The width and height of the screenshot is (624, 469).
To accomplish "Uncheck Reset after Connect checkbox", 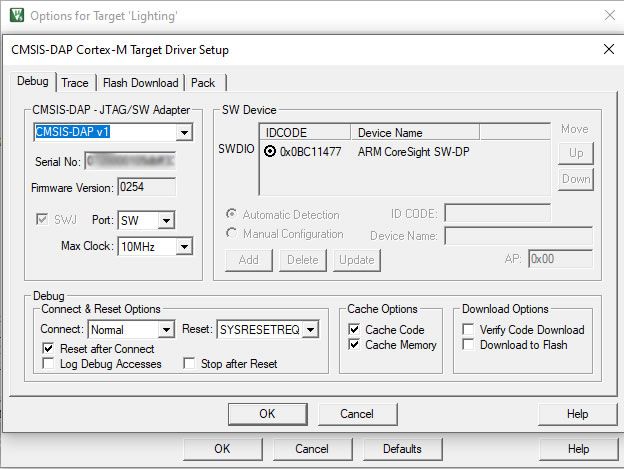I will click(x=48, y=348).
